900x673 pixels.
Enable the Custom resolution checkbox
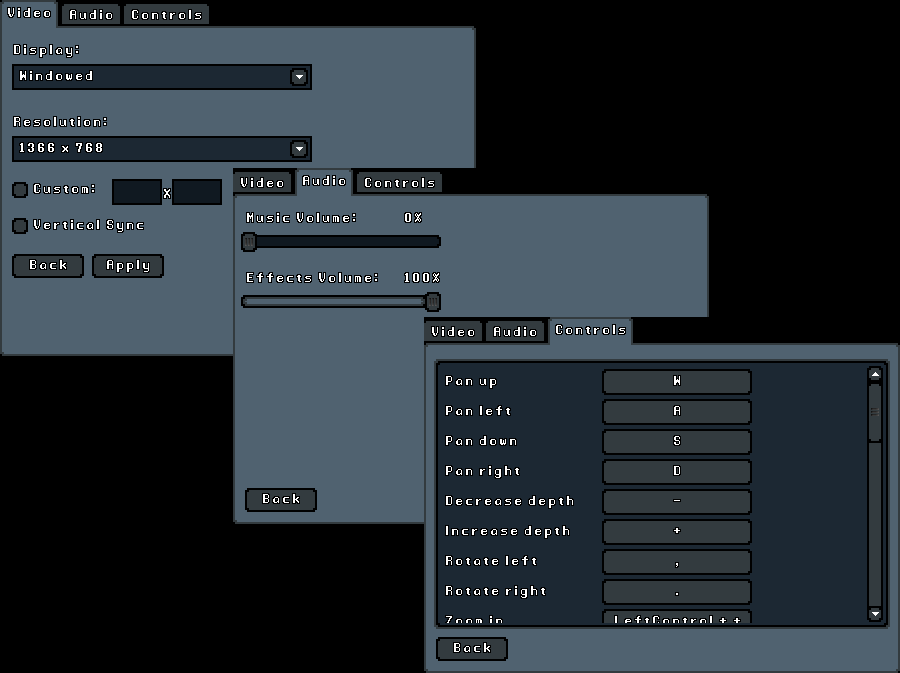[20, 190]
